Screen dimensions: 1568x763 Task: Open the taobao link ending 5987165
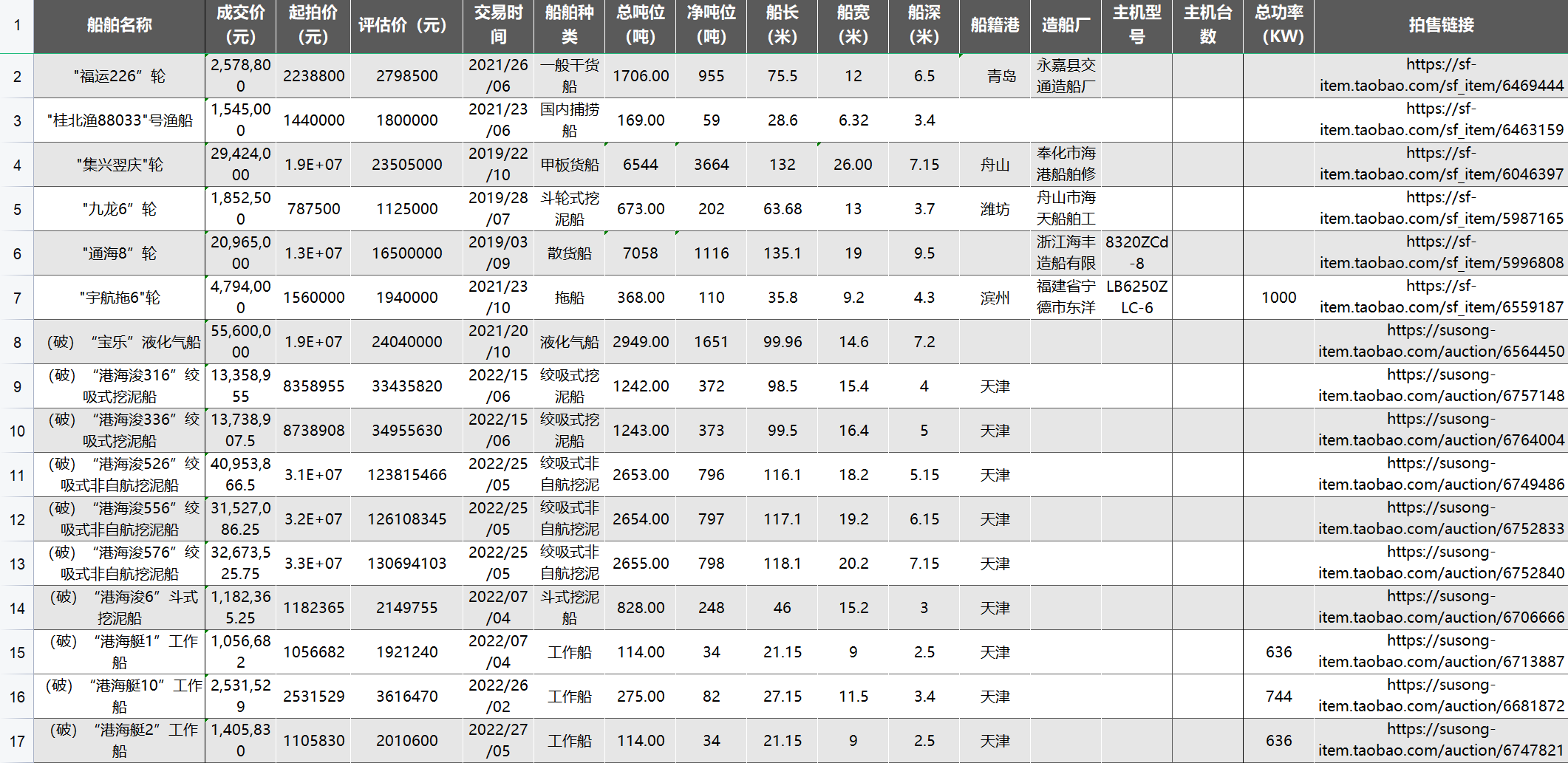[x=1441, y=208]
